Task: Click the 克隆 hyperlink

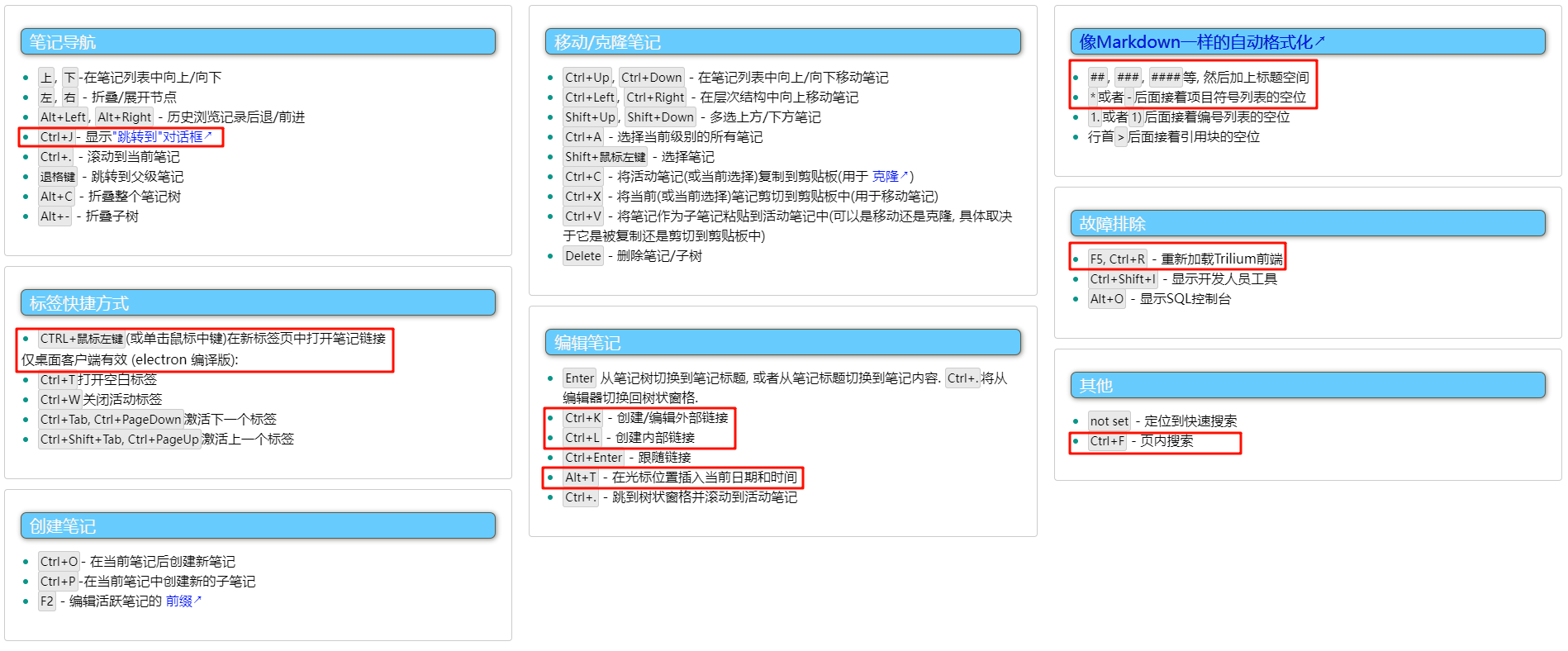Action: tap(888, 177)
